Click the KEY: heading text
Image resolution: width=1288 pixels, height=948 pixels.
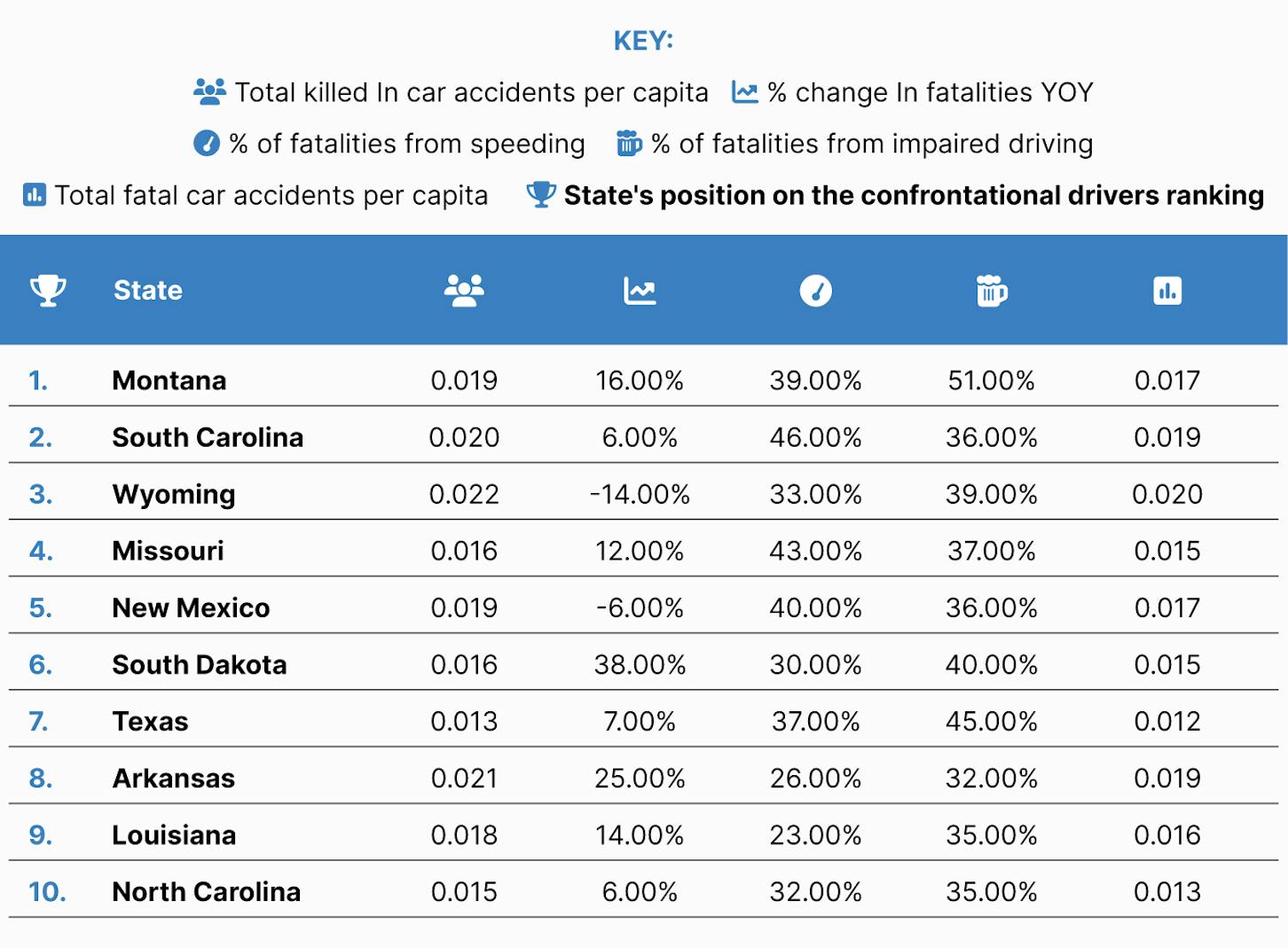[644, 41]
